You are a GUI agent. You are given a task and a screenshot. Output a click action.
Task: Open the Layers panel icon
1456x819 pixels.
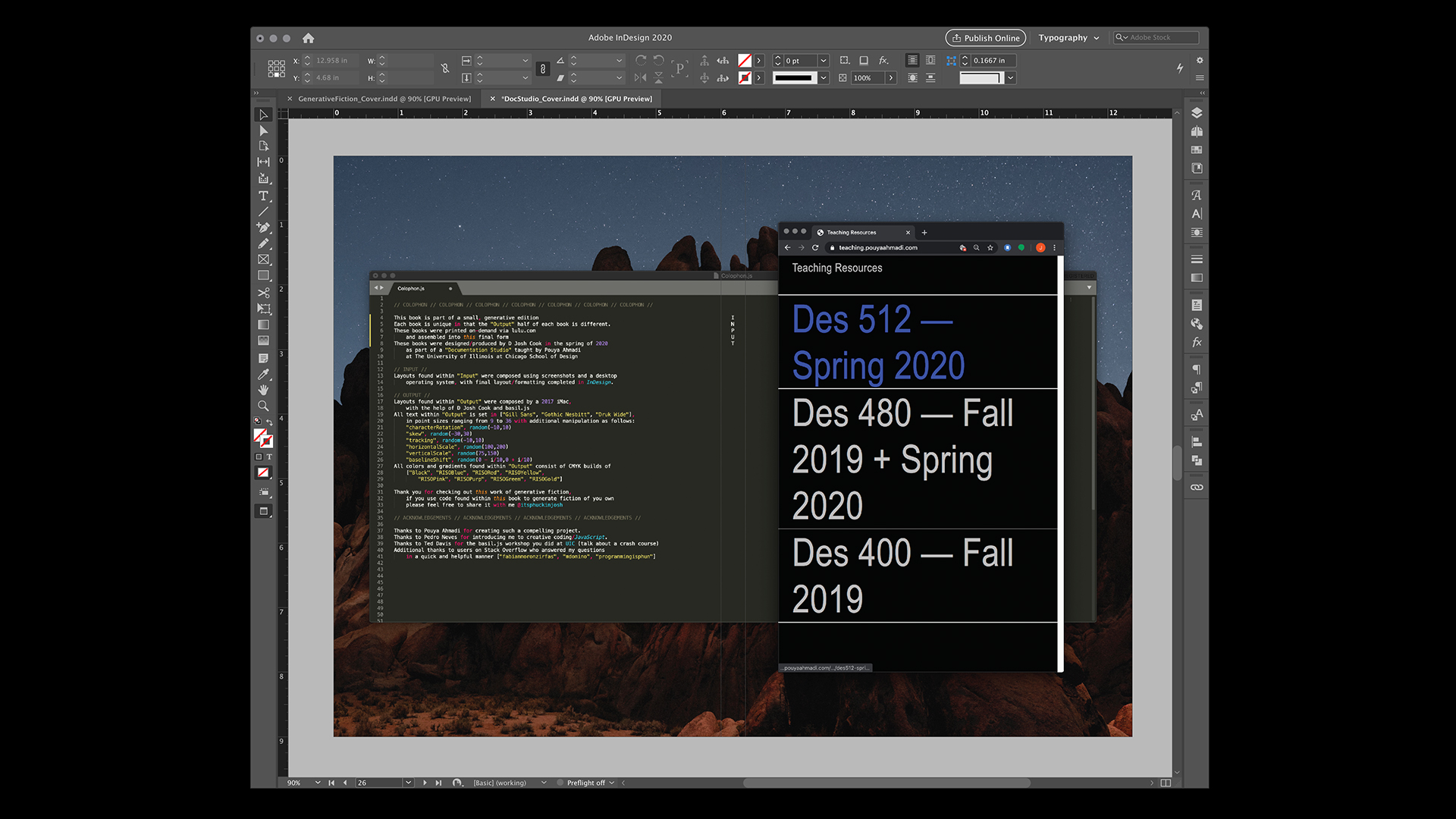coord(1197,113)
